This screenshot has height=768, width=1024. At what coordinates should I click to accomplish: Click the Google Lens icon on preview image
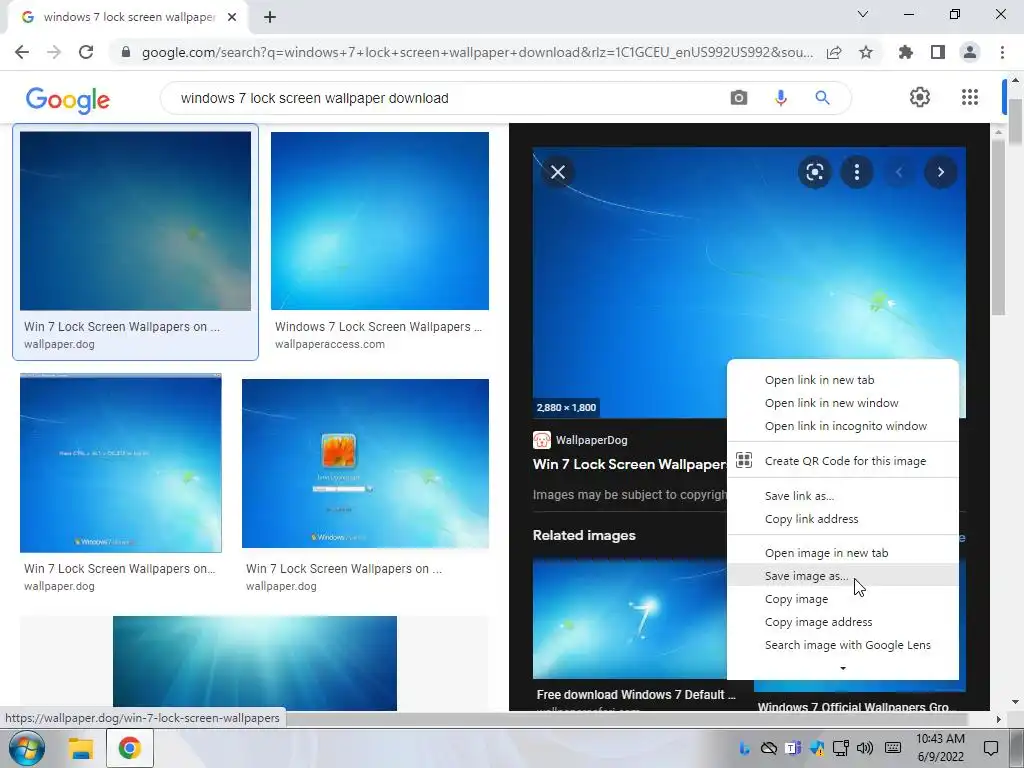point(814,172)
